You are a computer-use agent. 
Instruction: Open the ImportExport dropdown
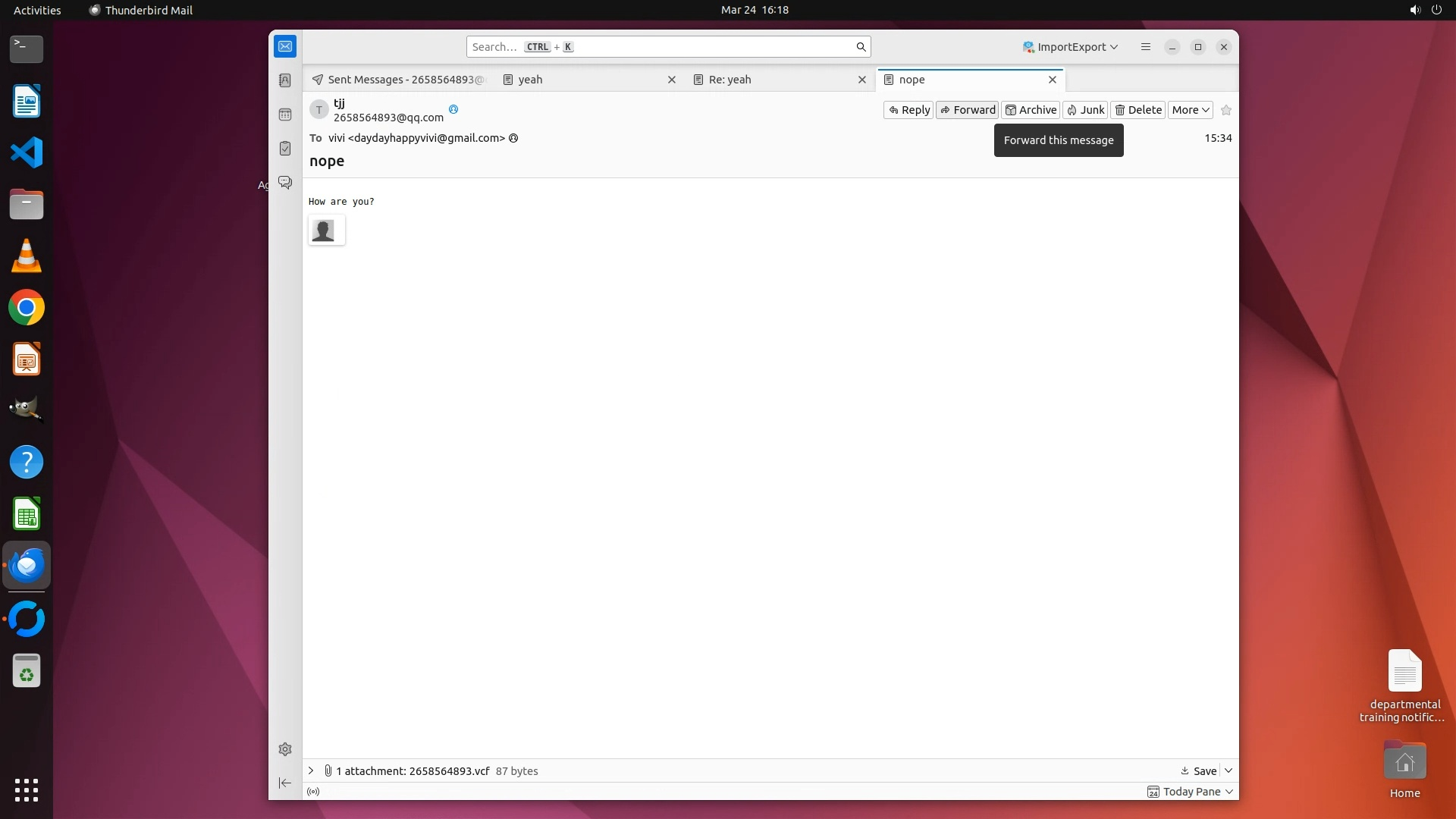point(1070,47)
